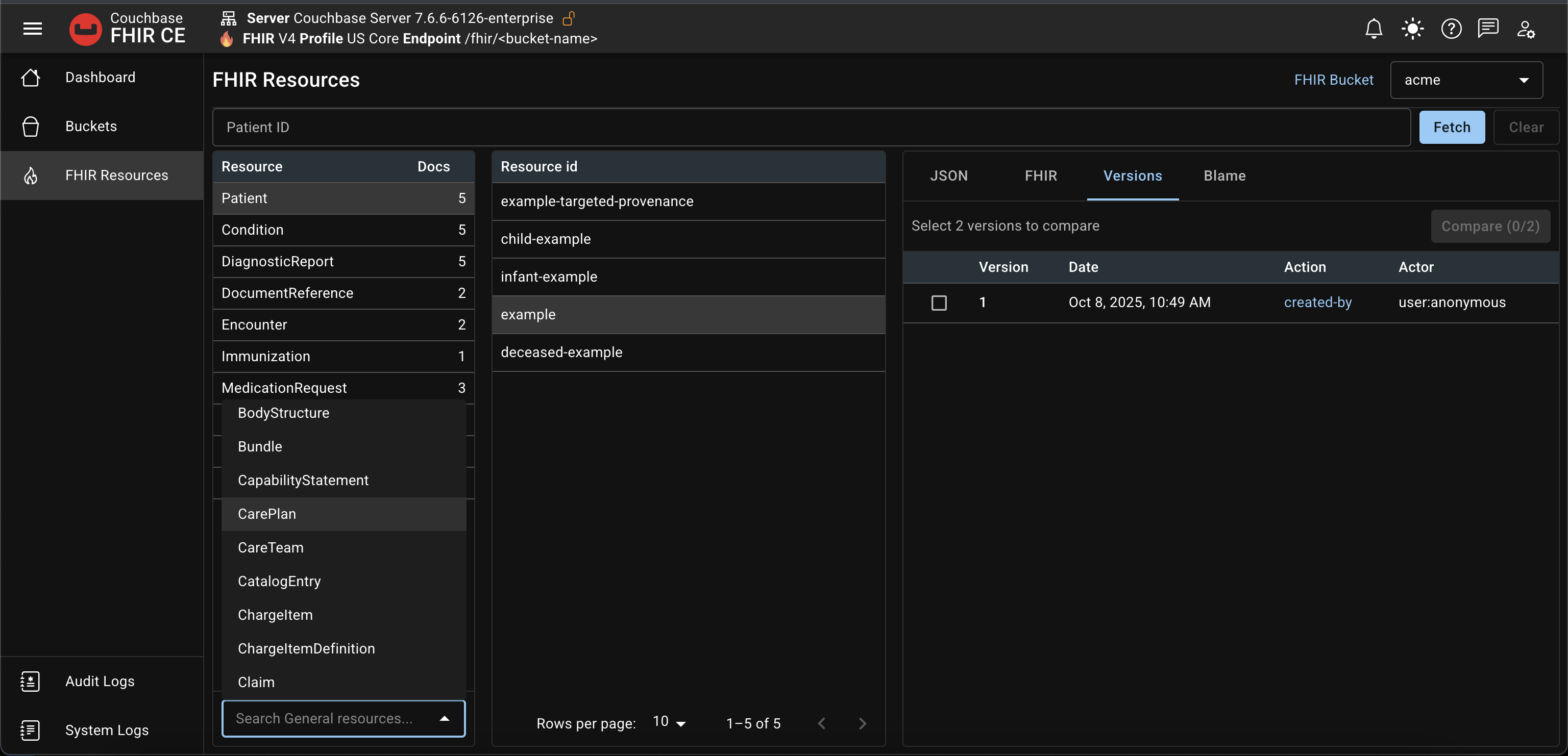Open help via the question mark icon
1568x756 pixels.
1451,28
